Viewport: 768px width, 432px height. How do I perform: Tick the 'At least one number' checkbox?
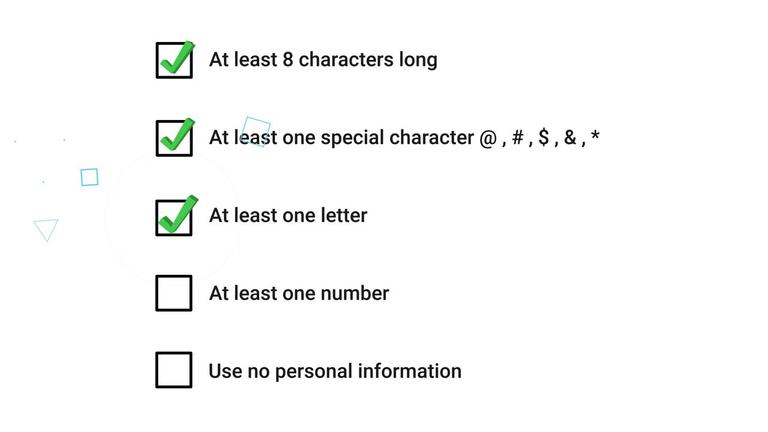(x=174, y=293)
